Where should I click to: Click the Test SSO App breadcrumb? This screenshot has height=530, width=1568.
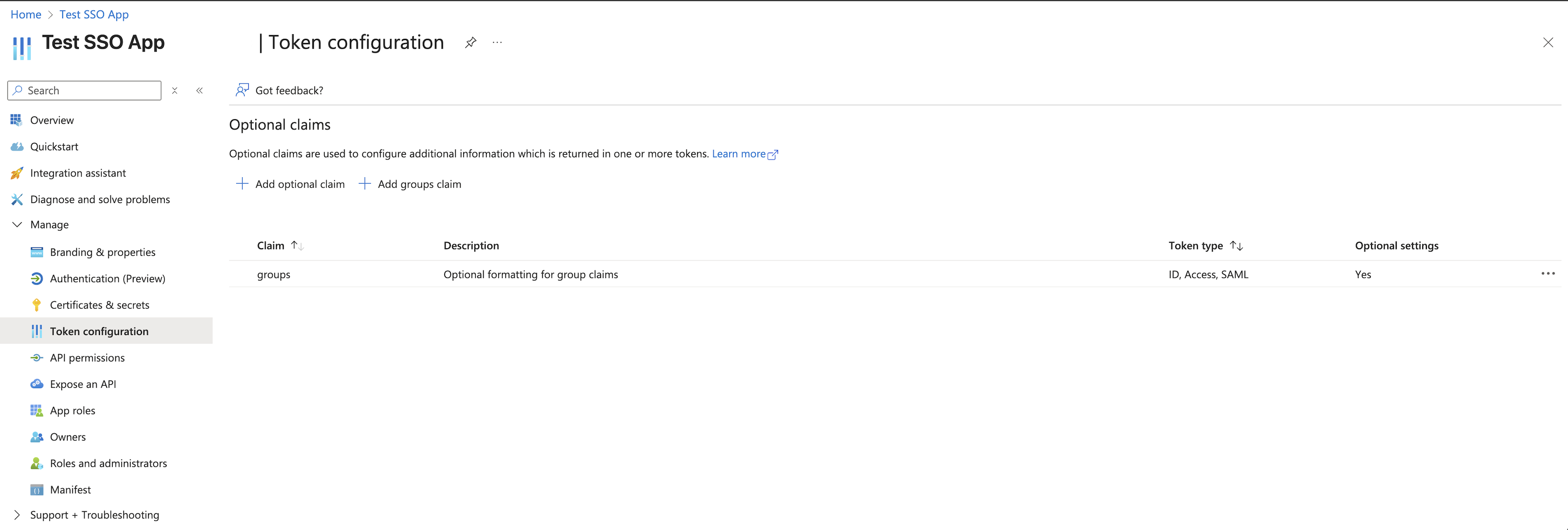pos(94,14)
